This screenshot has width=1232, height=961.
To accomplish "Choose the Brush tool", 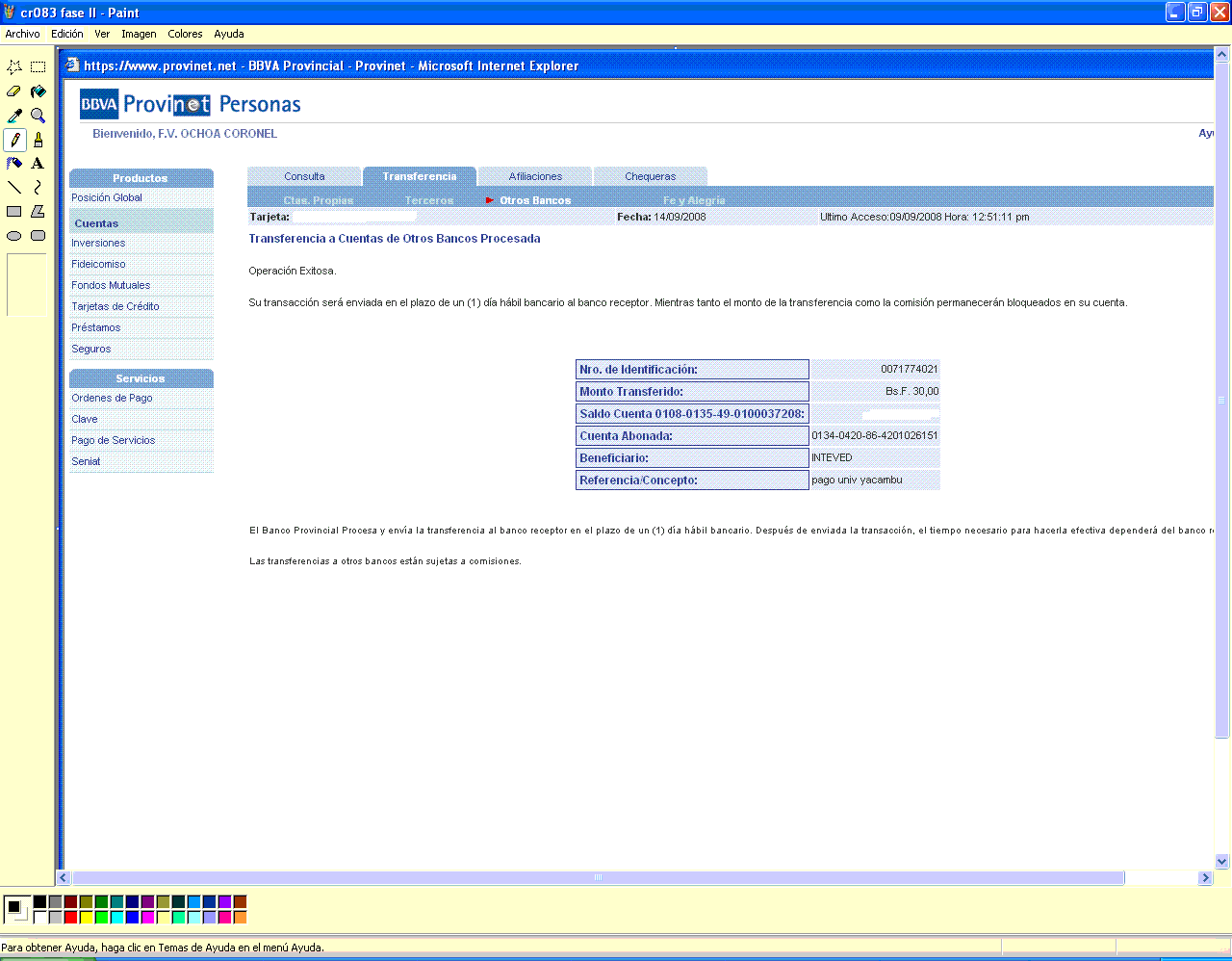I will (38, 140).
